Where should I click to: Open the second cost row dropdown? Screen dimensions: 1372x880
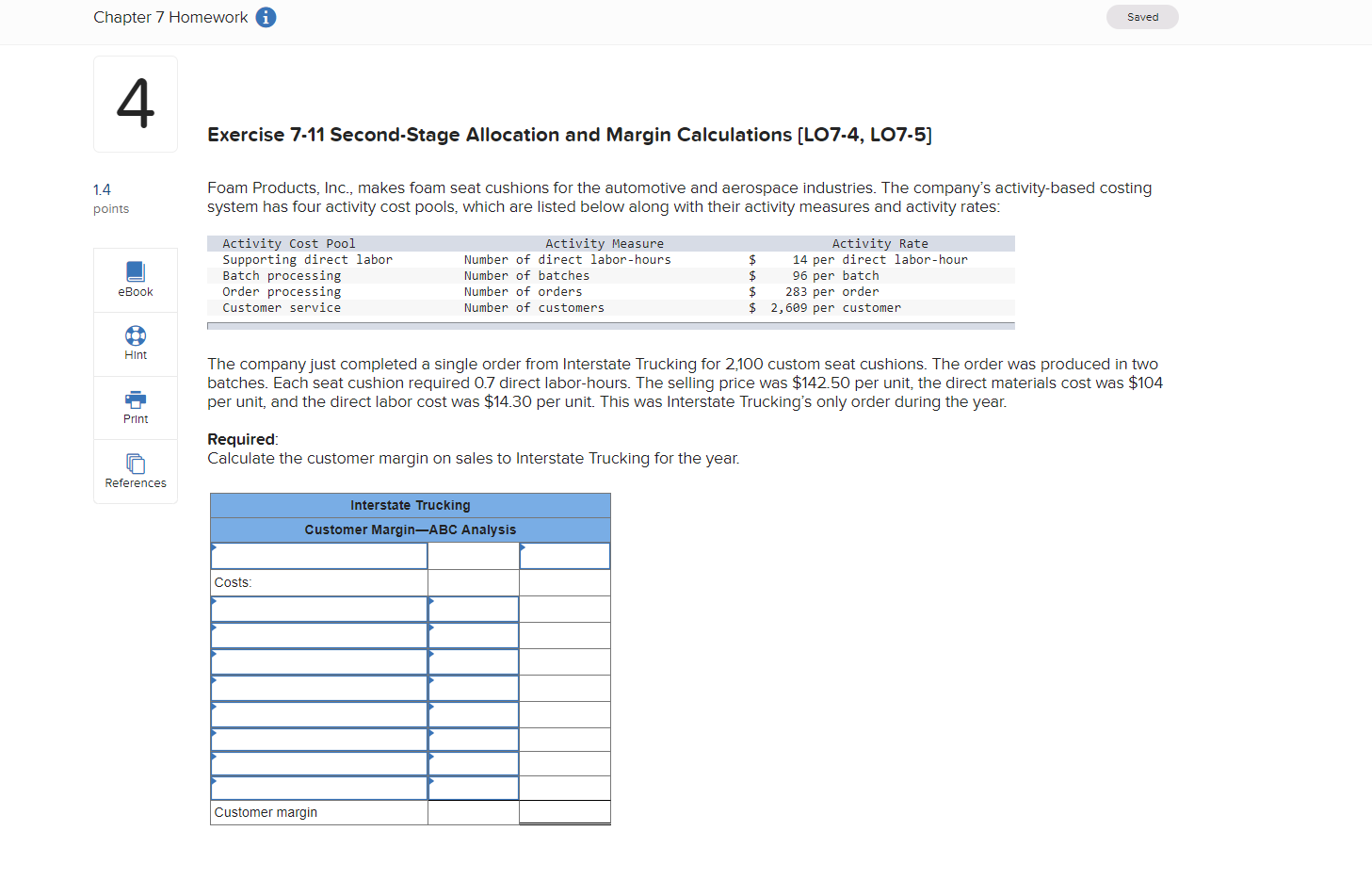(x=318, y=635)
